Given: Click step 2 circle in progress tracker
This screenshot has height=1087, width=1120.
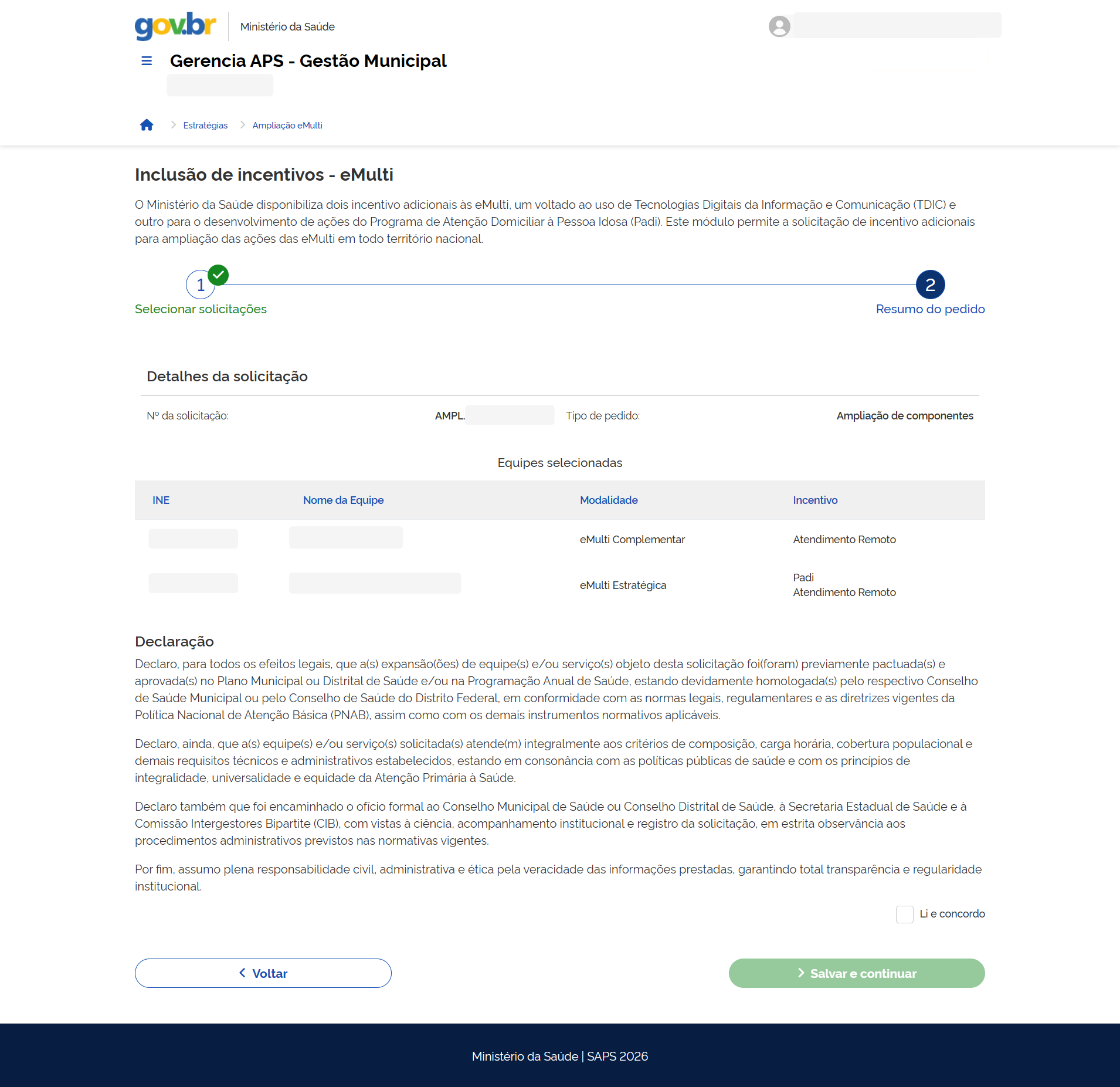Looking at the screenshot, I should pyautogui.click(x=930, y=285).
